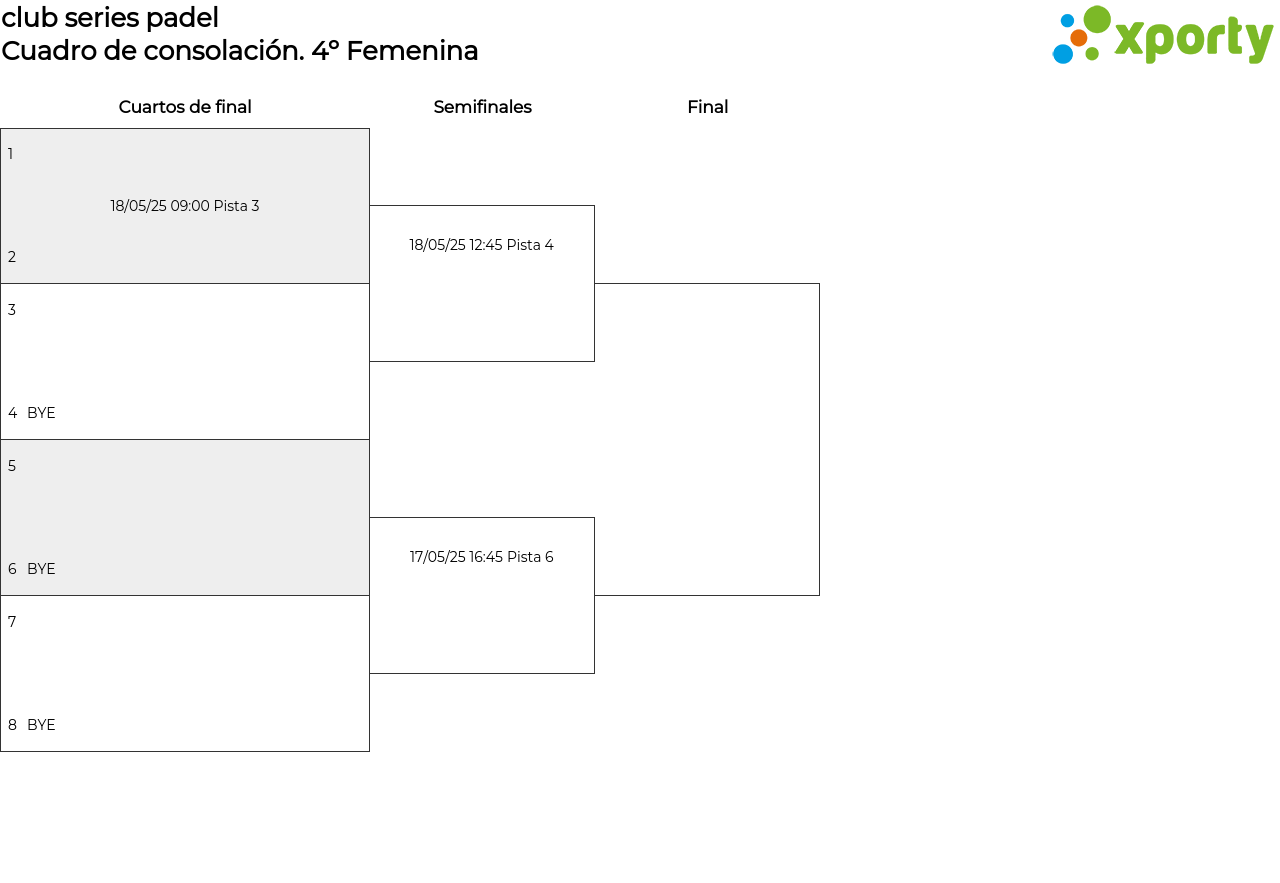
Task: Click 'Cuadro de consolación. 4° Femenina' subtitle
Action: (x=240, y=51)
